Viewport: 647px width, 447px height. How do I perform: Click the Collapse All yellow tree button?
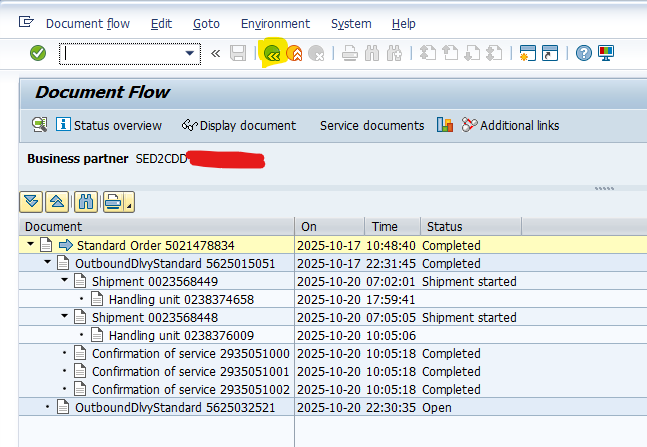click(x=57, y=202)
